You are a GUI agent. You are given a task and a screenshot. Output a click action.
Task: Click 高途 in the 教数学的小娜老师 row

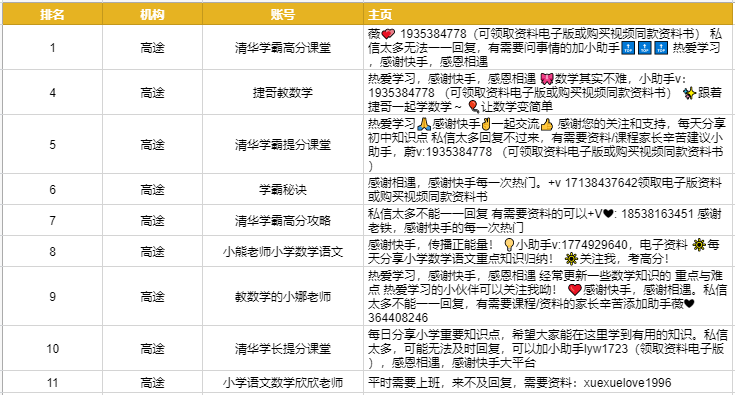[152, 296]
